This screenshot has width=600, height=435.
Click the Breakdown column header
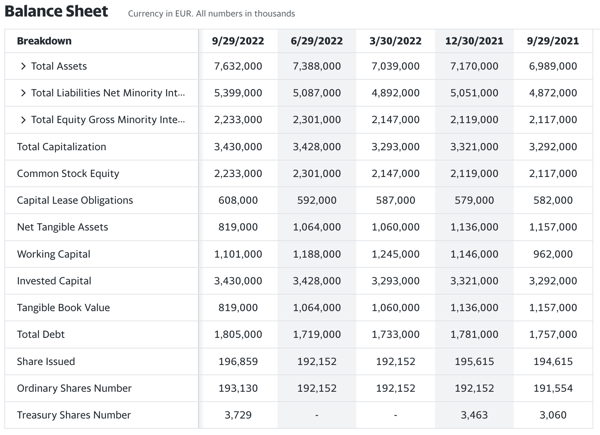[44, 41]
